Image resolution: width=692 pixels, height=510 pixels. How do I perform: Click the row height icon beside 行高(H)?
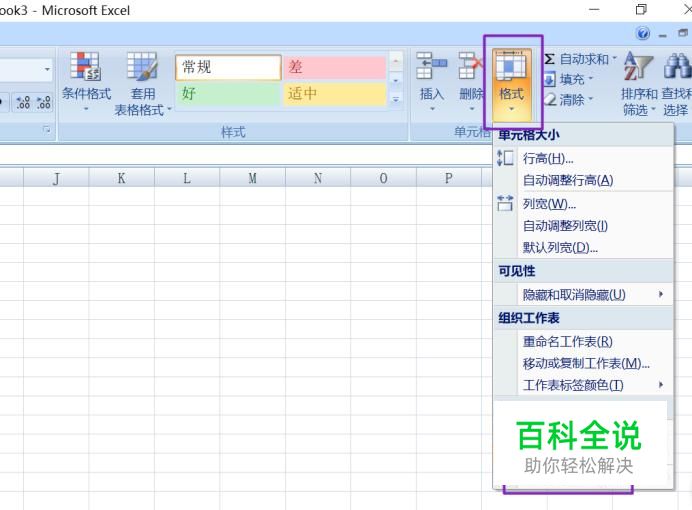tap(505, 158)
